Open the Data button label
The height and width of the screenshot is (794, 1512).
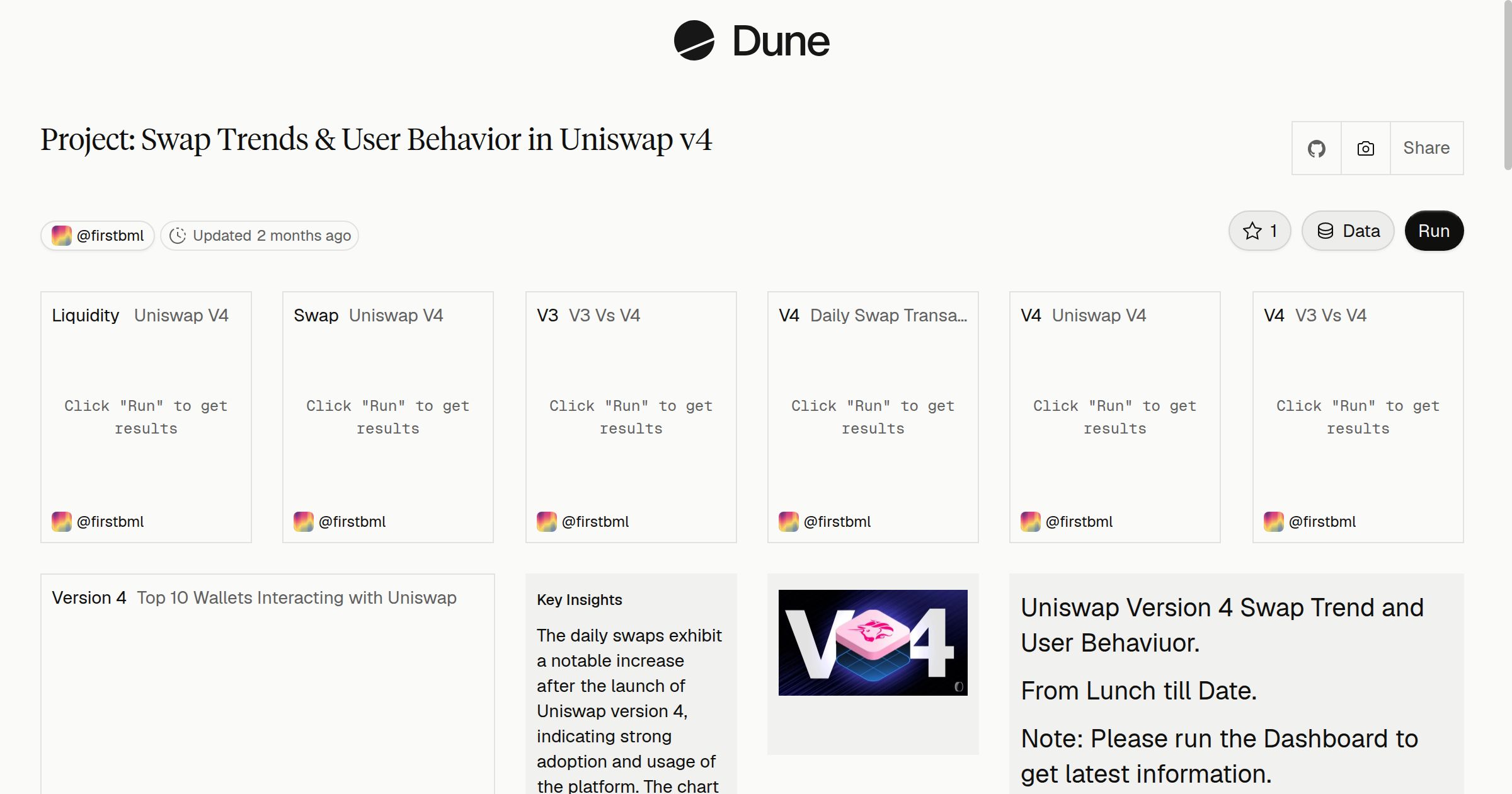(1361, 231)
